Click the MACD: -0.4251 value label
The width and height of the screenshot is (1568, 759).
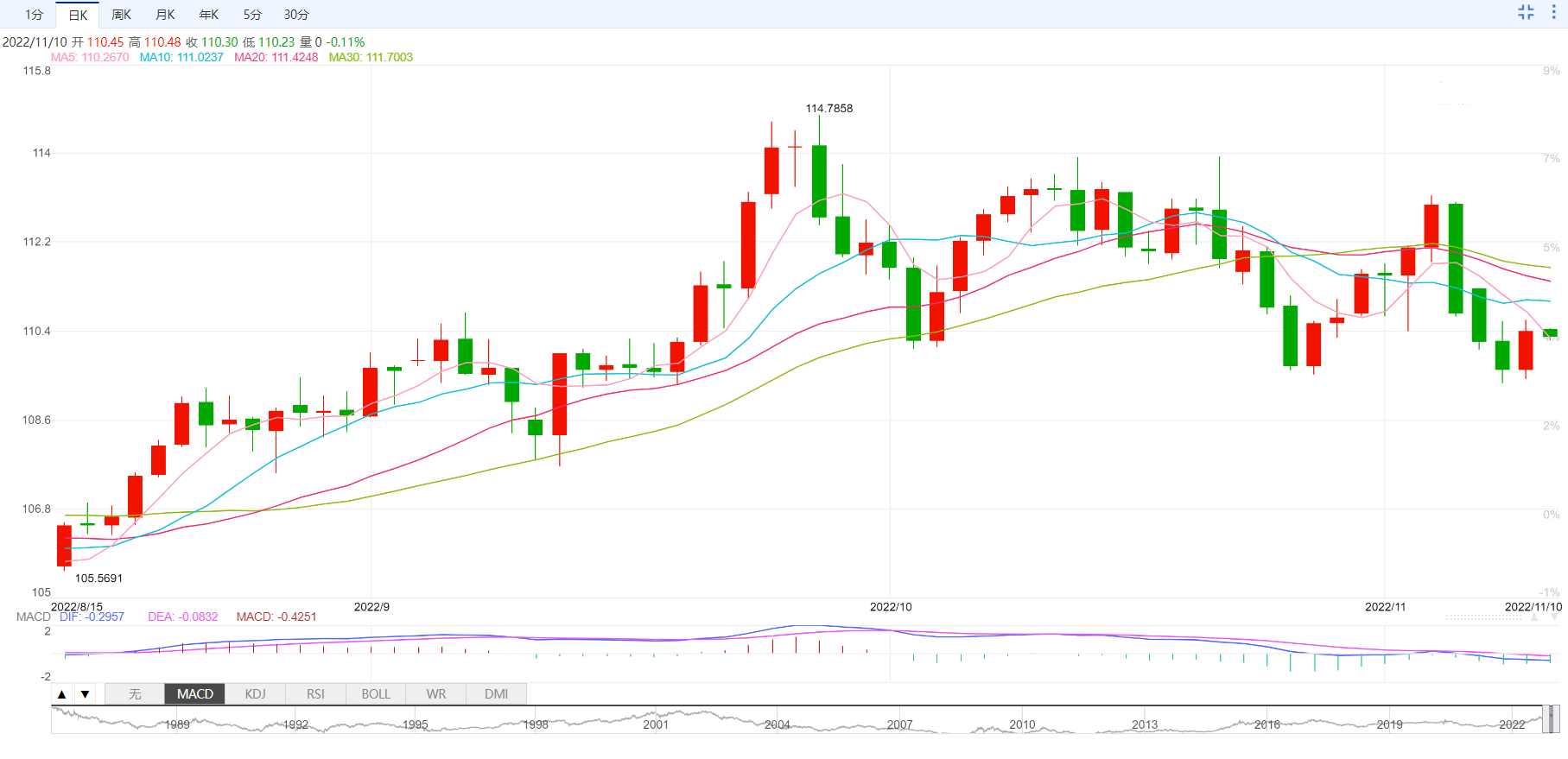coord(276,617)
